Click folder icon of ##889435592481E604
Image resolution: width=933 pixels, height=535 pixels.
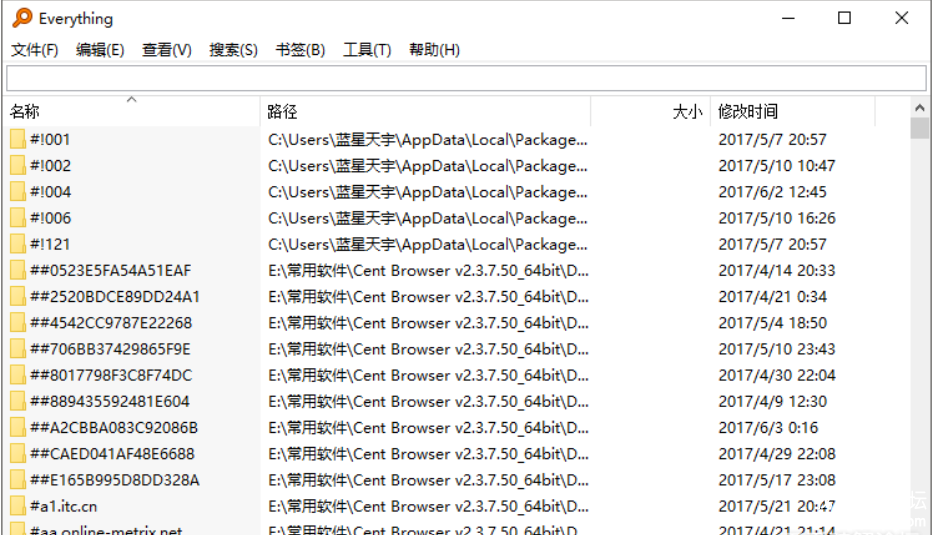pyautogui.click(x=18, y=401)
